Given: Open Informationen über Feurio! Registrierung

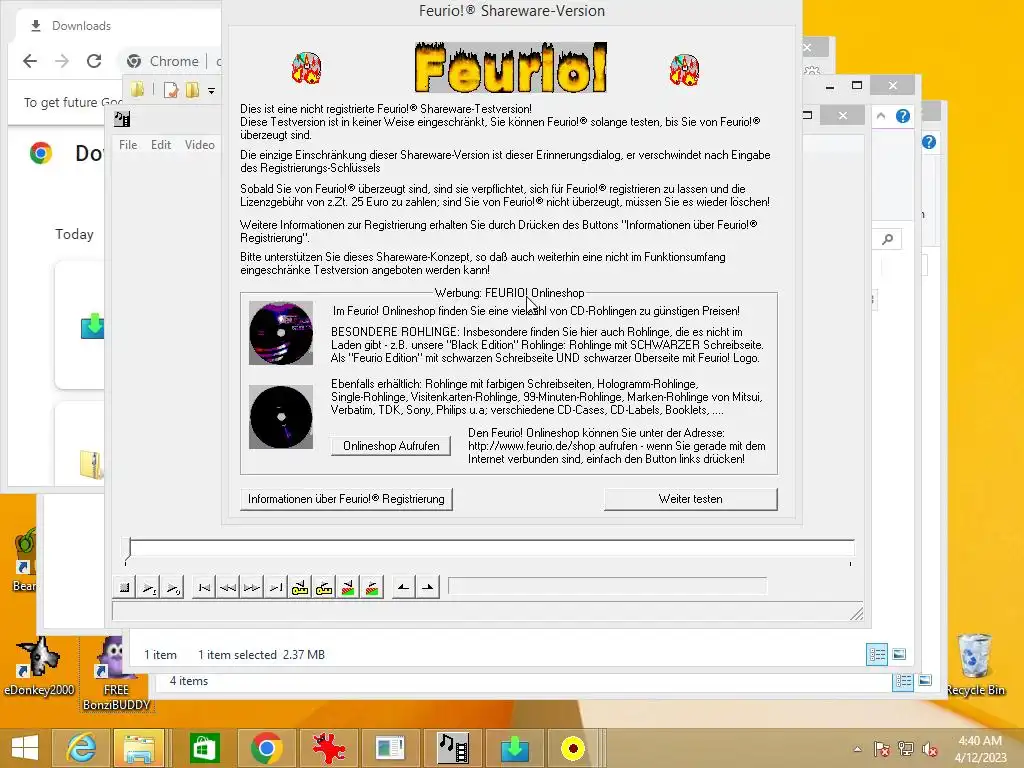Looking at the screenshot, I should [x=346, y=499].
